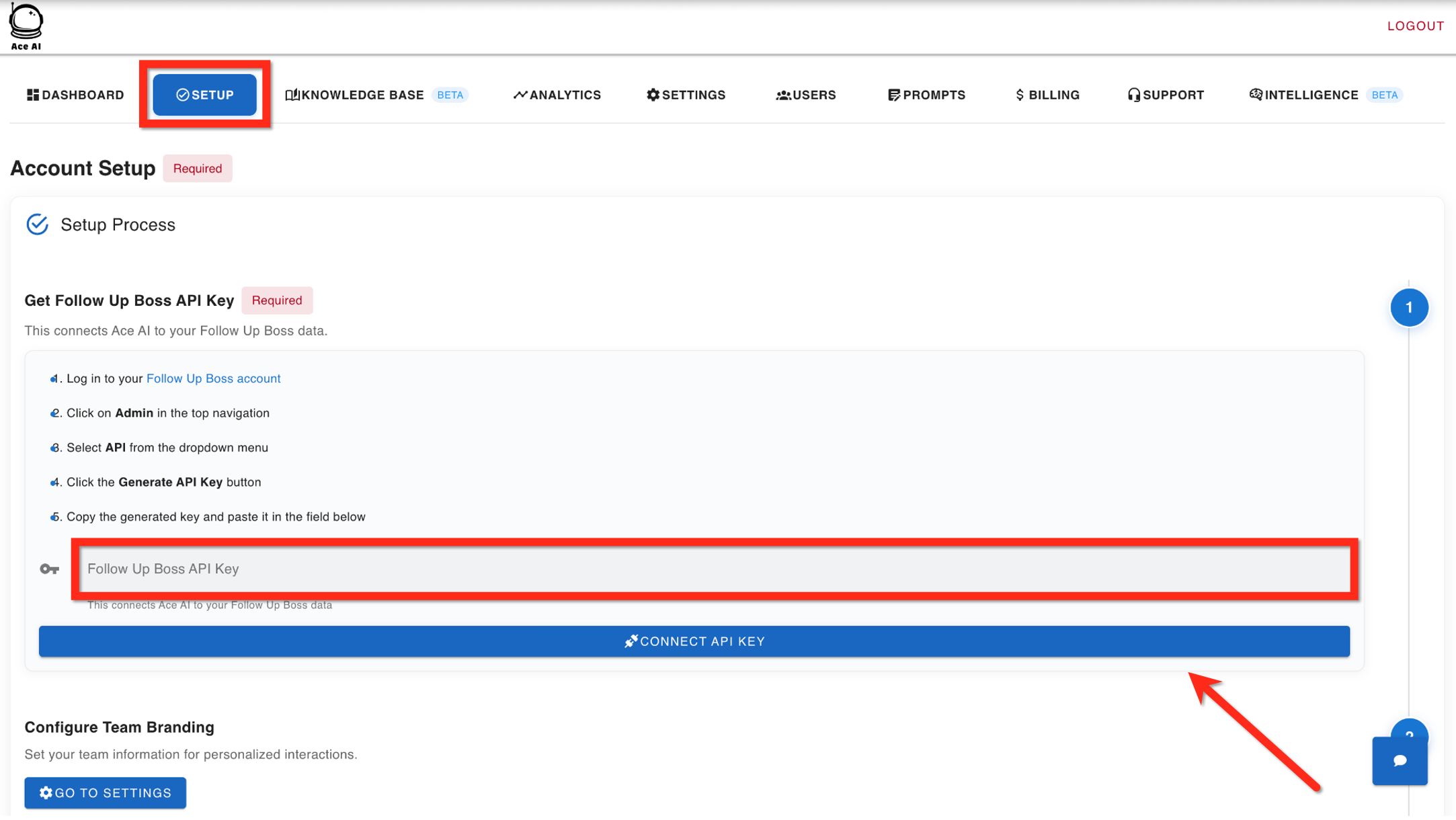The height and width of the screenshot is (820, 1456).
Task: Go to the Settings tab
Action: coord(686,95)
